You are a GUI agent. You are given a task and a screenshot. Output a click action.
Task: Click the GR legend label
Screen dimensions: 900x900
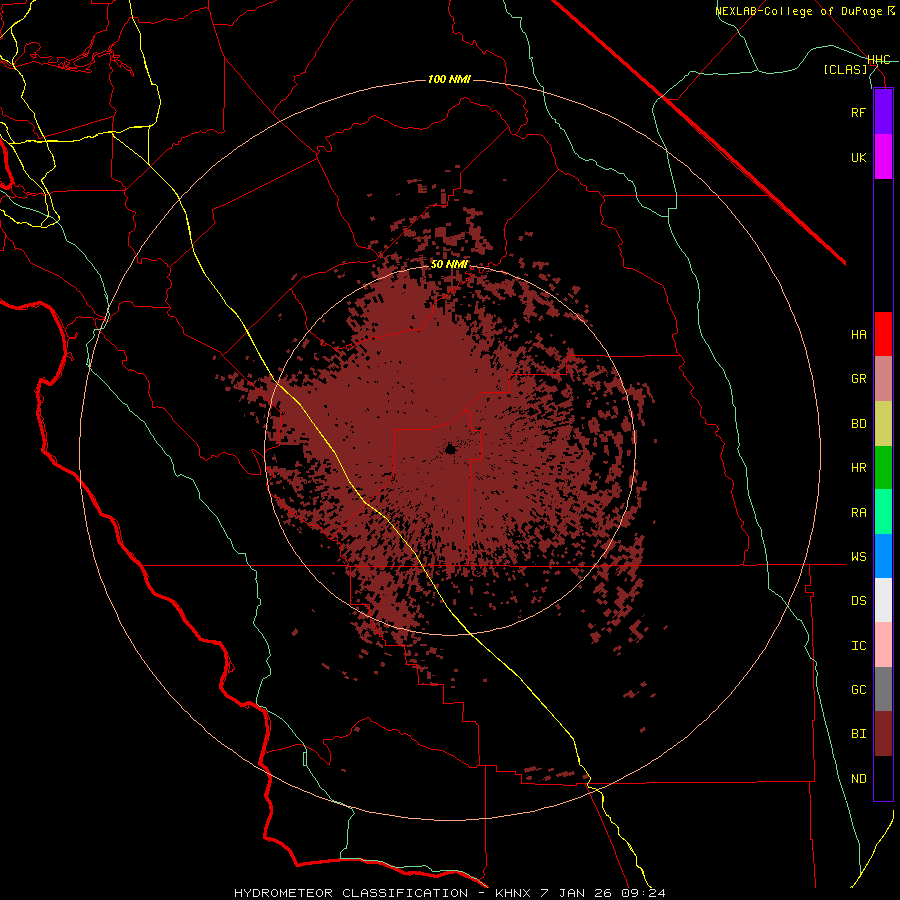[859, 379]
